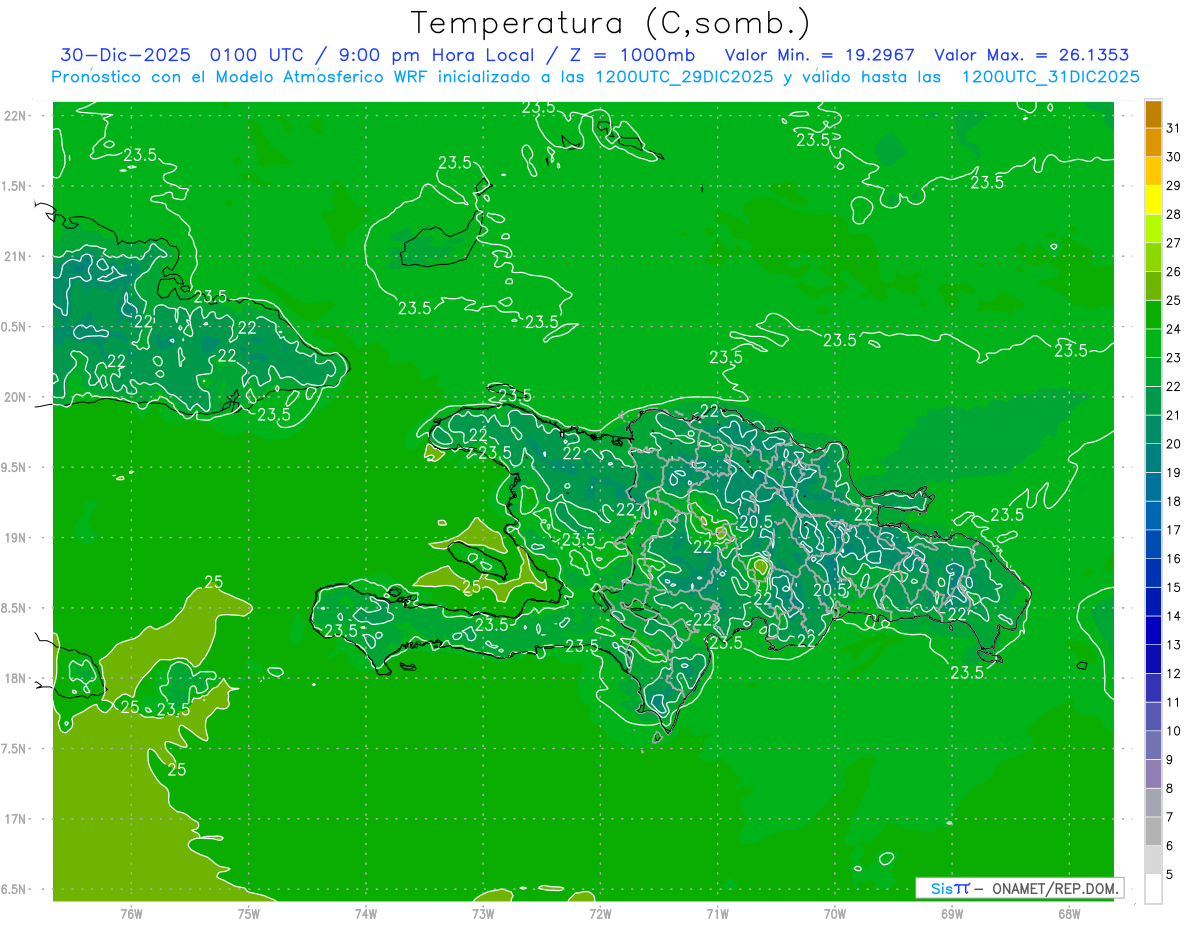Click the valid-until time '1200UTC_31DIC2025'
The width and height of the screenshot is (1200, 927).
coord(1050,77)
